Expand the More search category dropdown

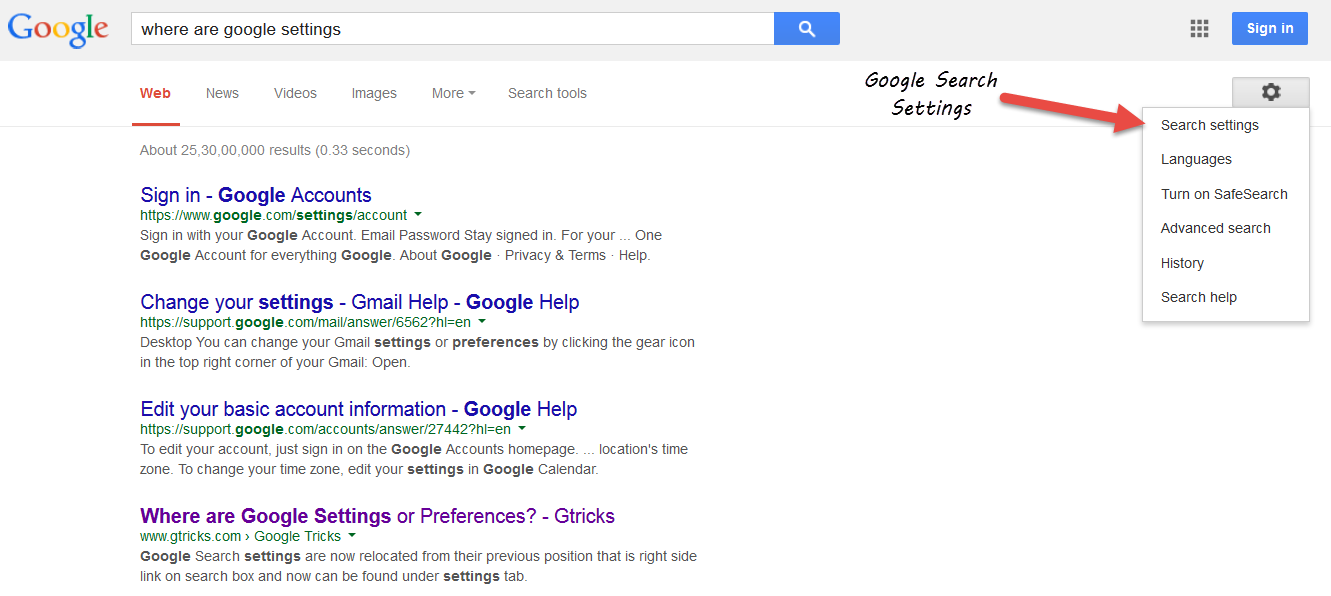click(453, 93)
